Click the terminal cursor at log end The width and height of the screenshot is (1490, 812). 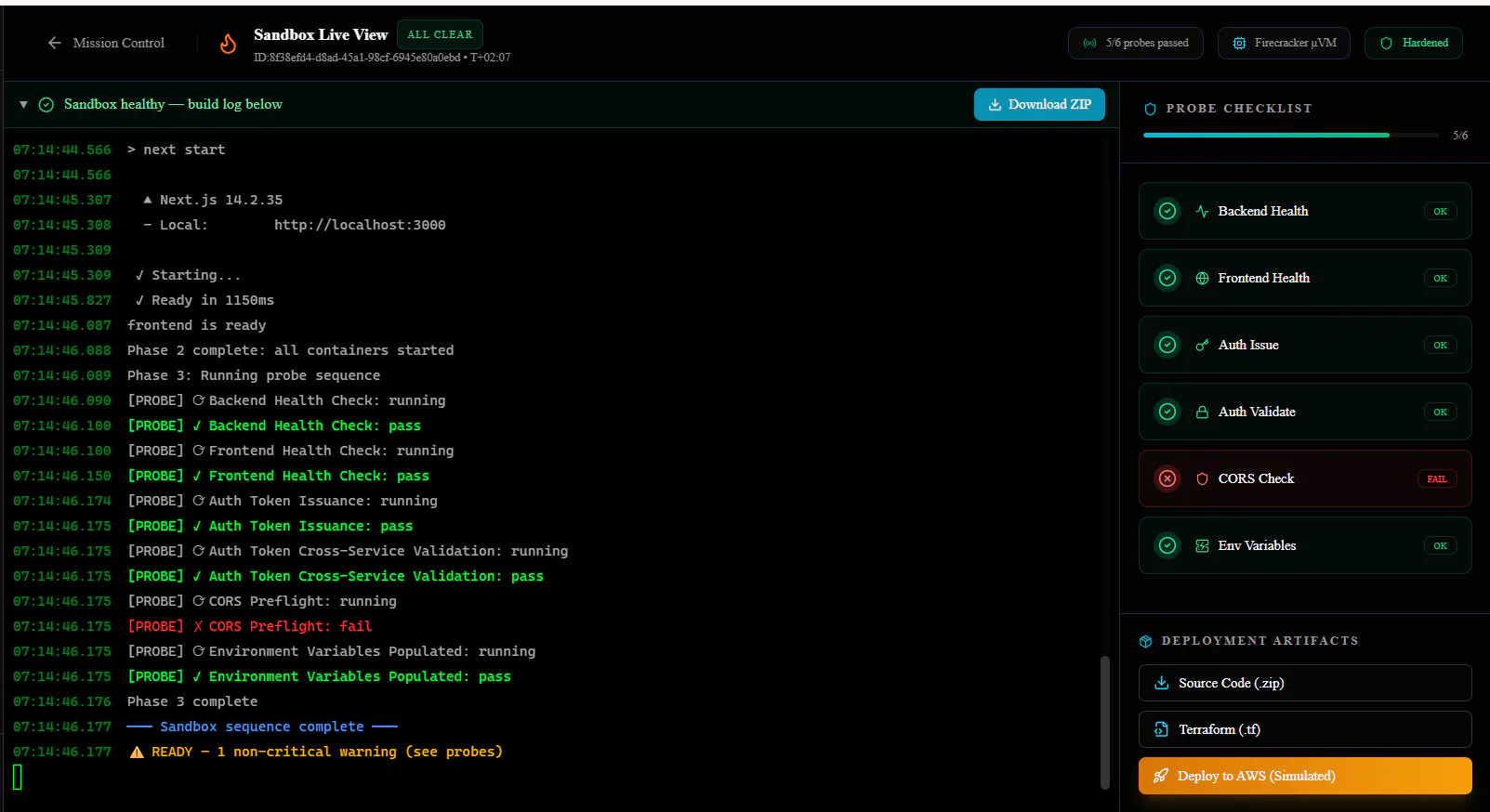coord(18,777)
